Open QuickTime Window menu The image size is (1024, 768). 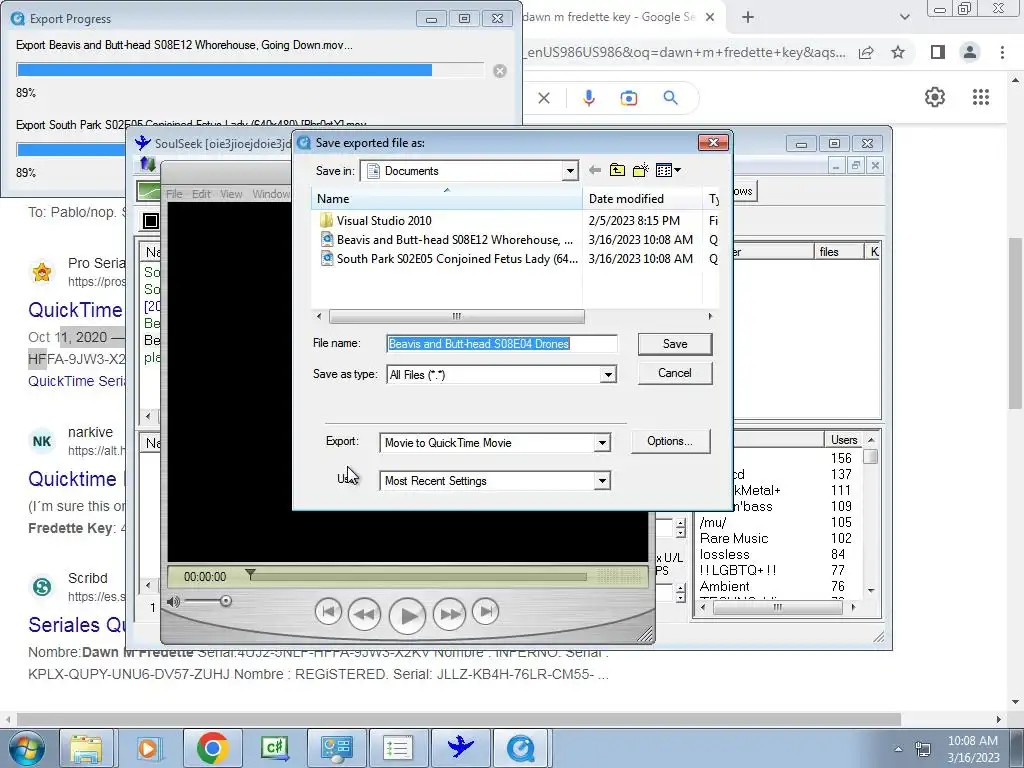(271, 194)
